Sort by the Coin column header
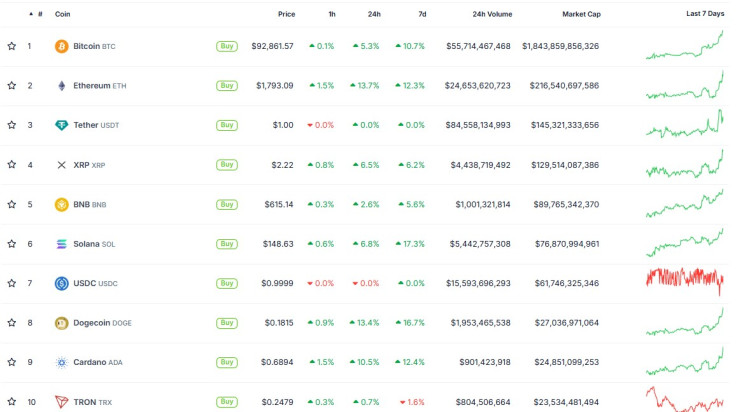Viewport: 736px width, 412px height. click(x=62, y=14)
